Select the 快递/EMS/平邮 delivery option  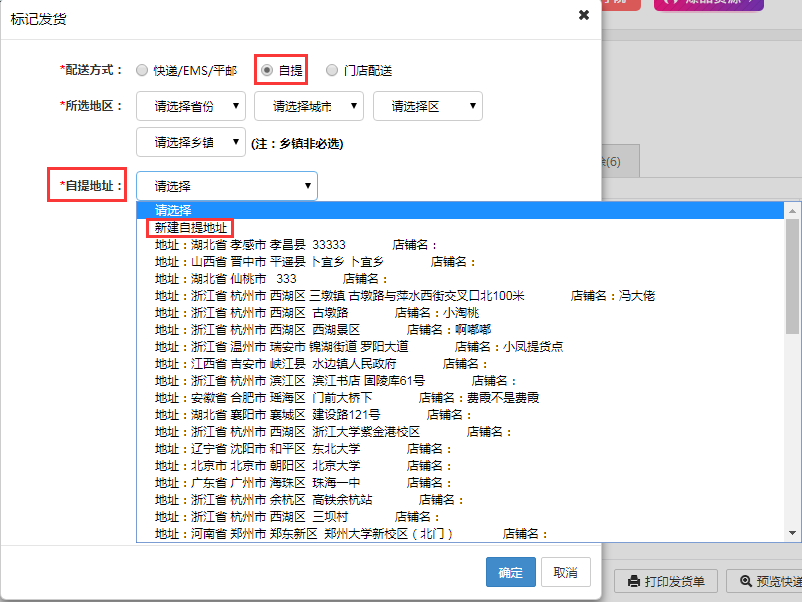click(142, 71)
